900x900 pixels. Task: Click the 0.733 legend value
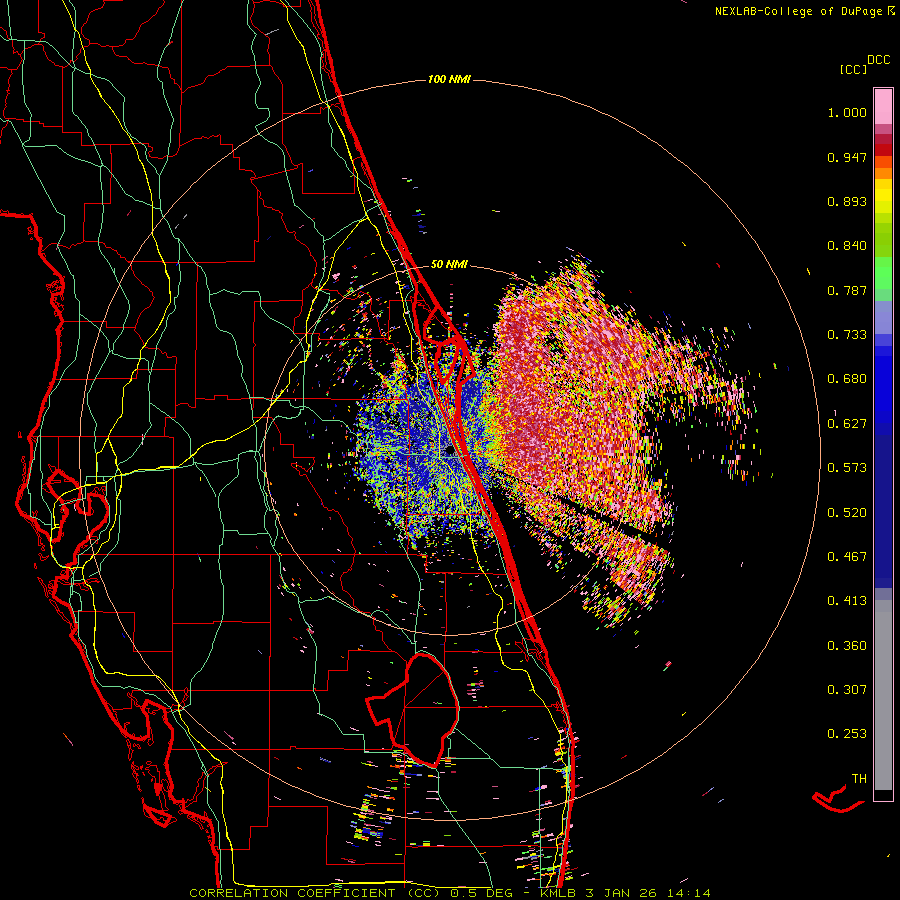pyautogui.click(x=847, y=335)
